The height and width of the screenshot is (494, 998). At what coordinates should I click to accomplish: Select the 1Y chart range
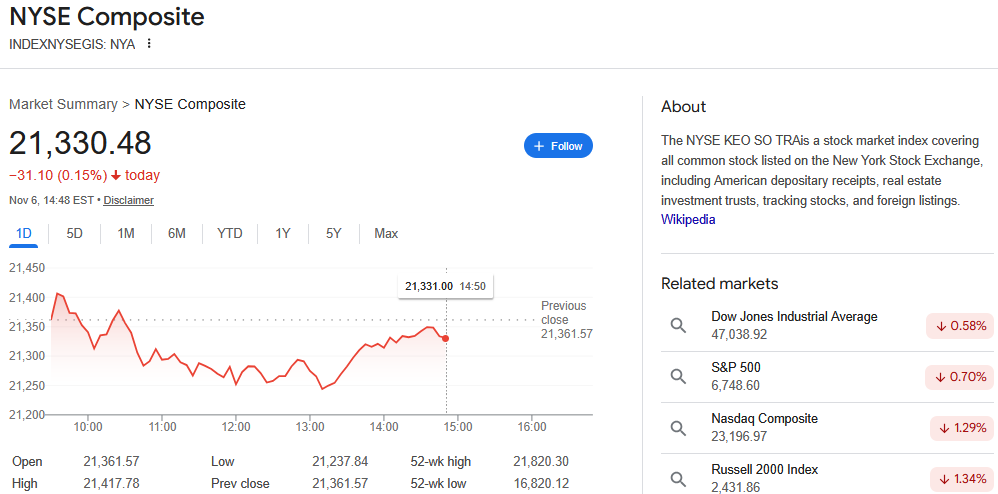[x=283, y=233]
